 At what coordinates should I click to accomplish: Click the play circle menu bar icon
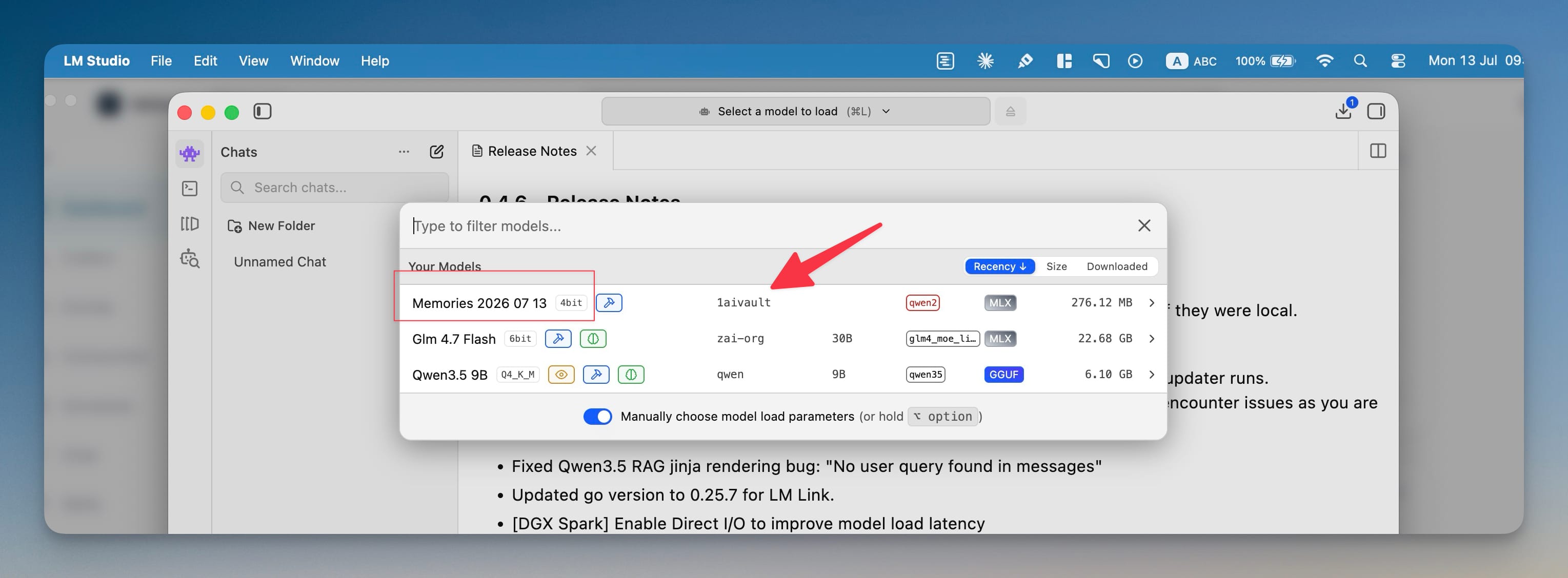[1135, 61]
